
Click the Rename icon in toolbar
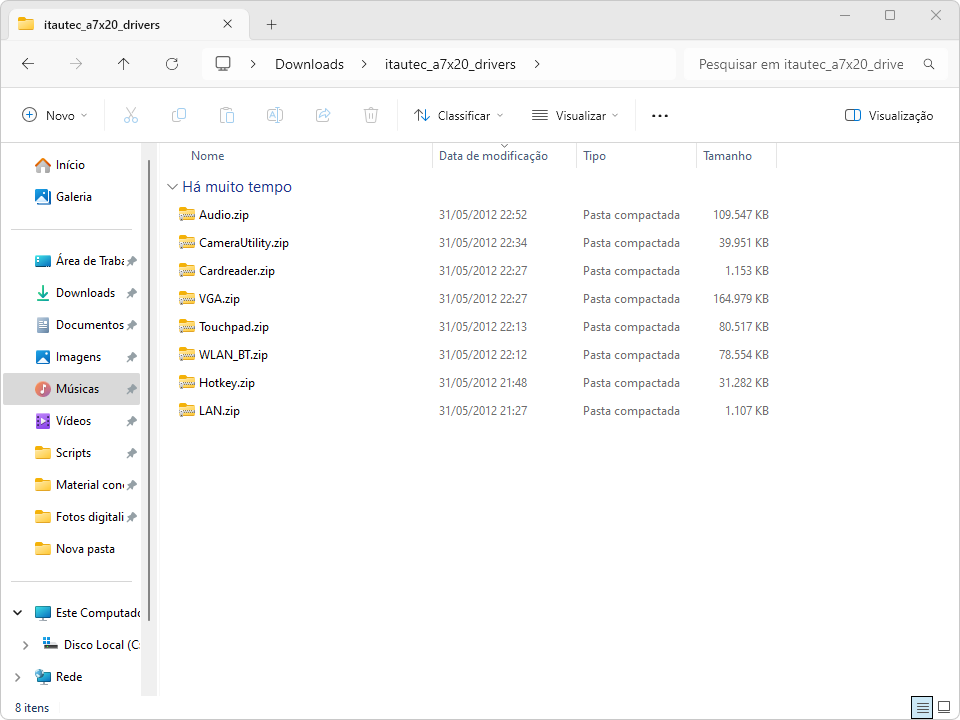(x=275, y=115)
